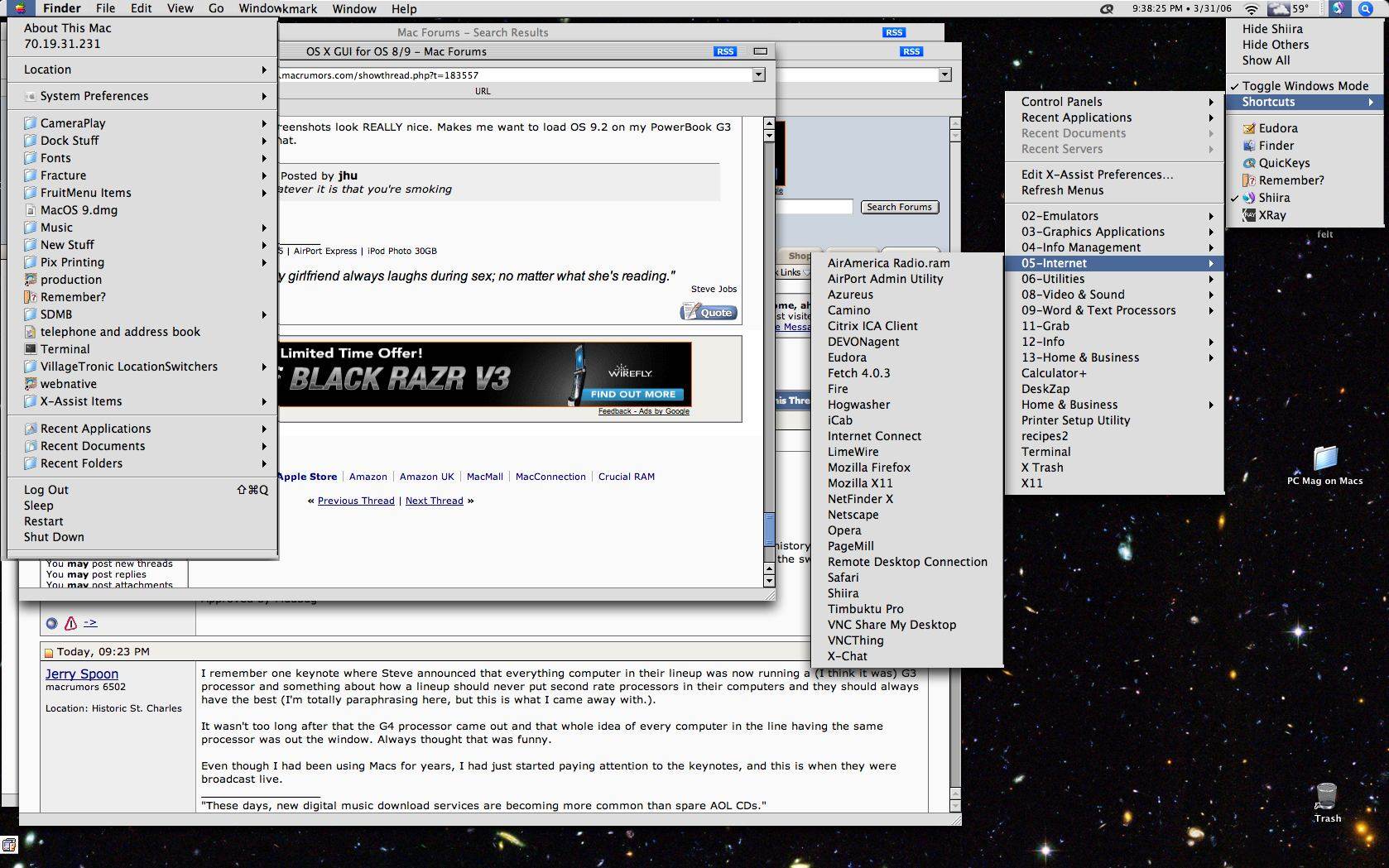
Task: Click the scroll up arrow of front window
Action: (769, 123)
